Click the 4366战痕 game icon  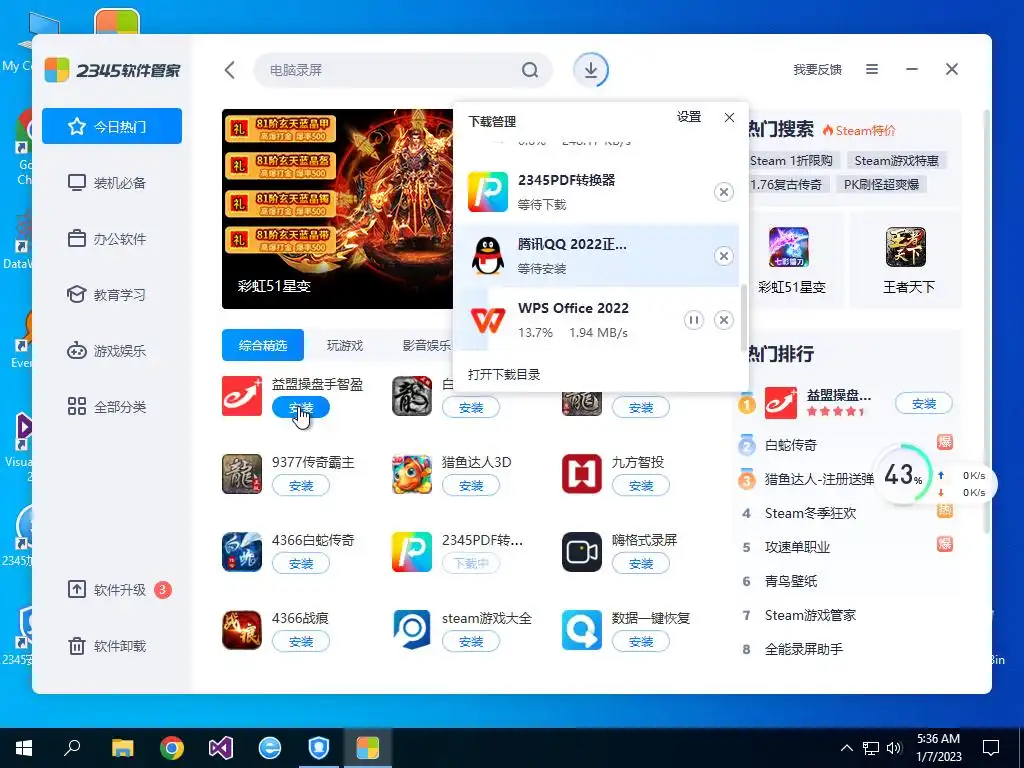pos(242,630)
